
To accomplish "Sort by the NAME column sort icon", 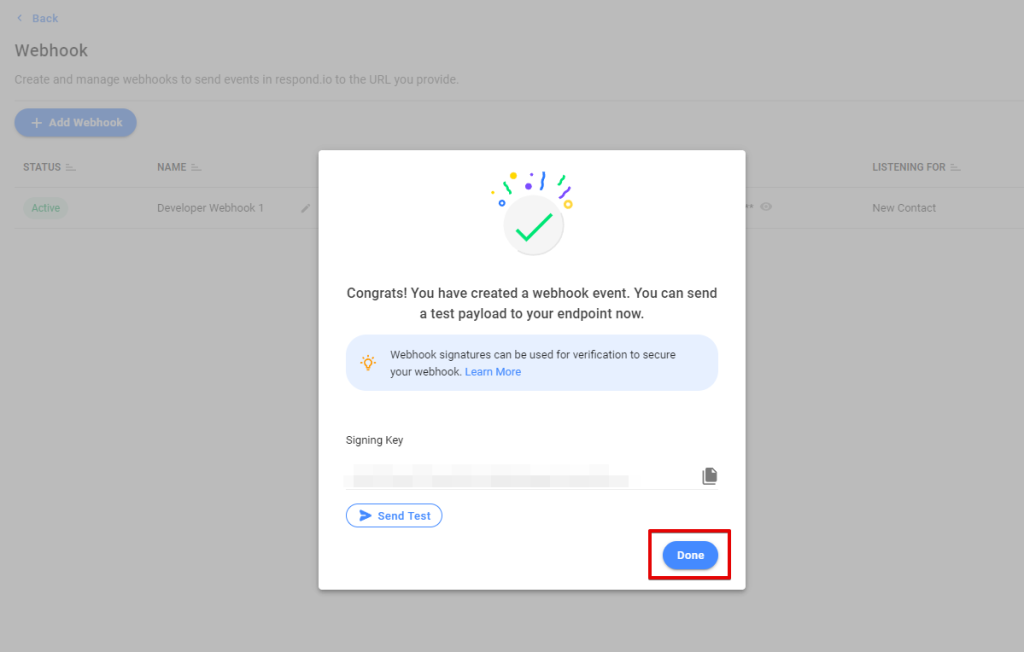I will click(196, 167).
